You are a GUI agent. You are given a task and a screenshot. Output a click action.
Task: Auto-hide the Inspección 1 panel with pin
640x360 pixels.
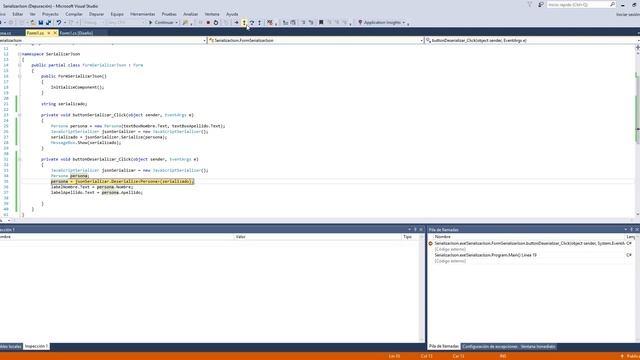pos(415,230)
